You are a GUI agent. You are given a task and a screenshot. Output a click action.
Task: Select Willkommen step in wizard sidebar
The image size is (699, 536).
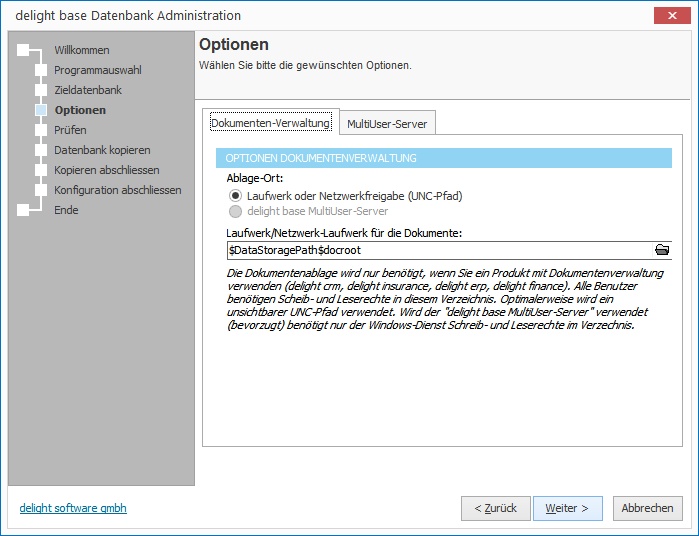point(81,50)
